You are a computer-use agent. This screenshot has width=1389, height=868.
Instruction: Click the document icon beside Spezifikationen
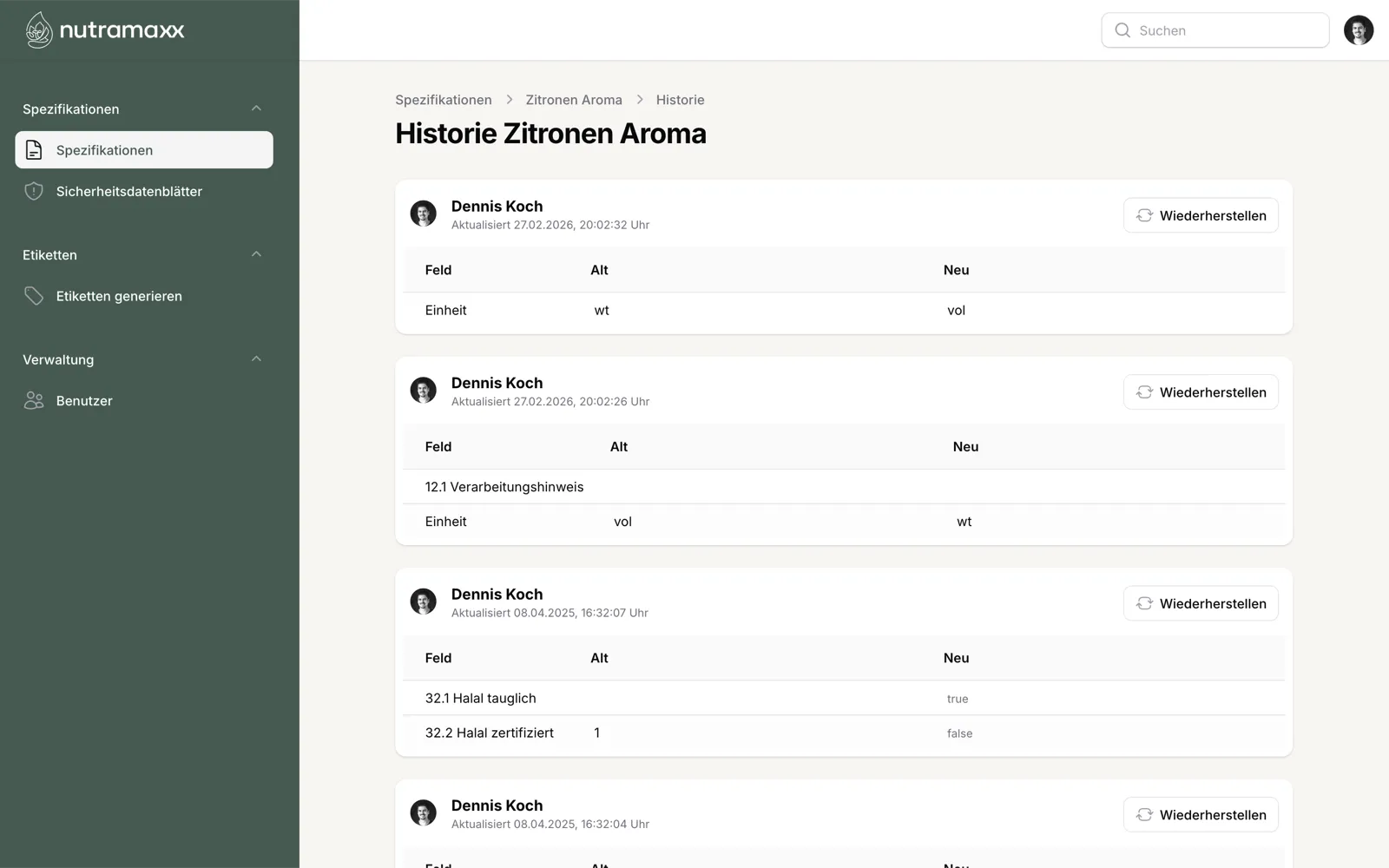coord(34,150)
